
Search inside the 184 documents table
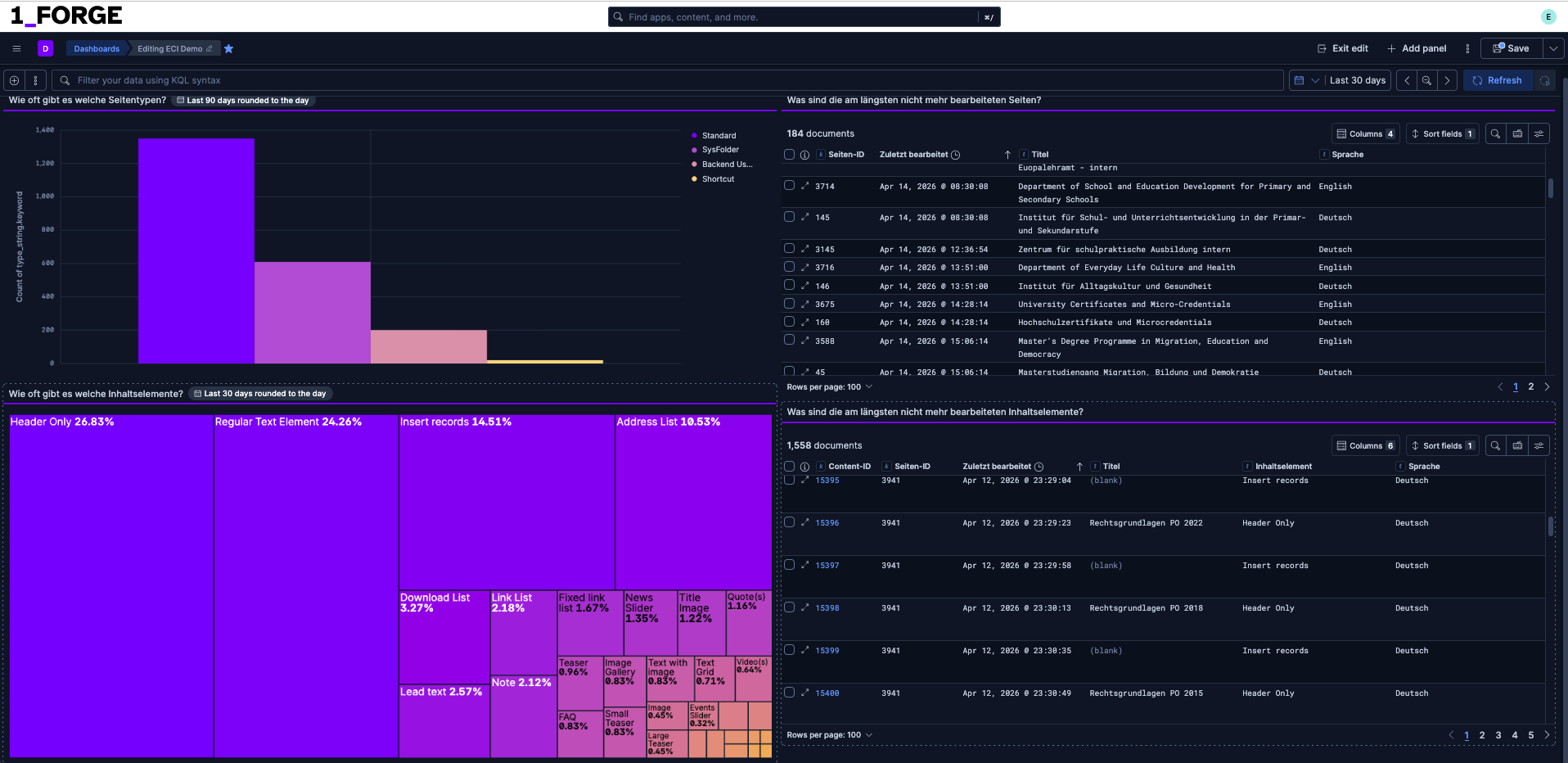1495,133
